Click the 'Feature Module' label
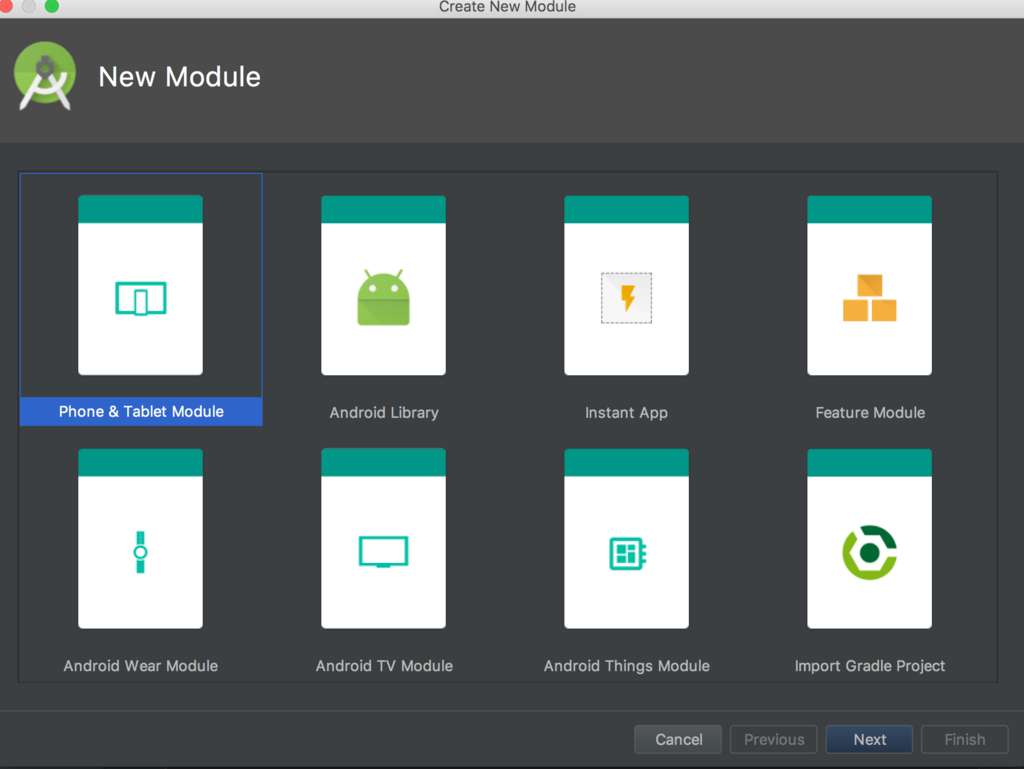 870,413
